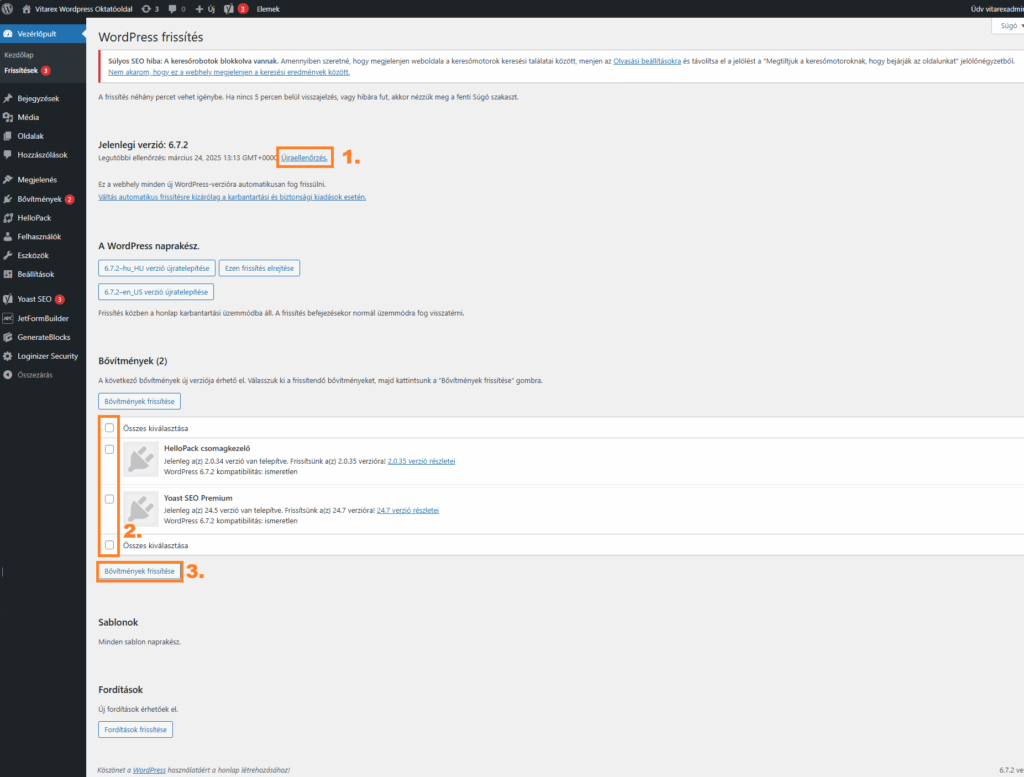Check the Yoast SEO Premium plugin checkbox
Viewport: 1024px width, 777px height.
pyautogui.click(x=109, y=498)
